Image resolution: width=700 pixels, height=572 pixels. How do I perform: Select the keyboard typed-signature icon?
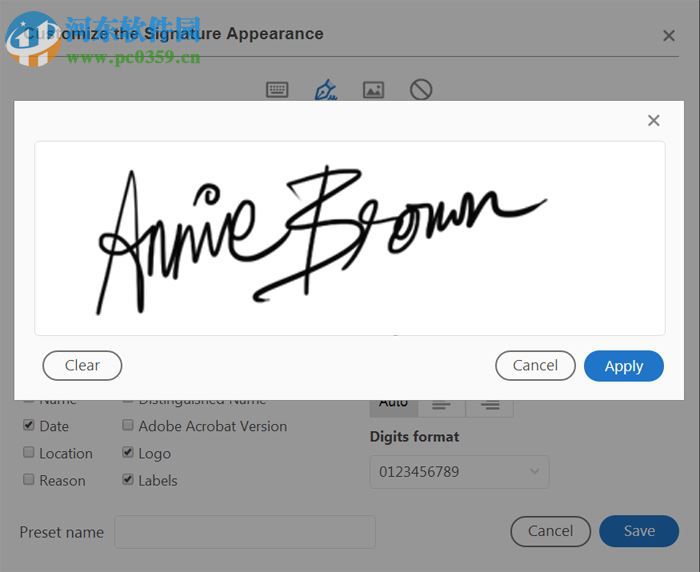pyautogui.click(x=277, y=90)
